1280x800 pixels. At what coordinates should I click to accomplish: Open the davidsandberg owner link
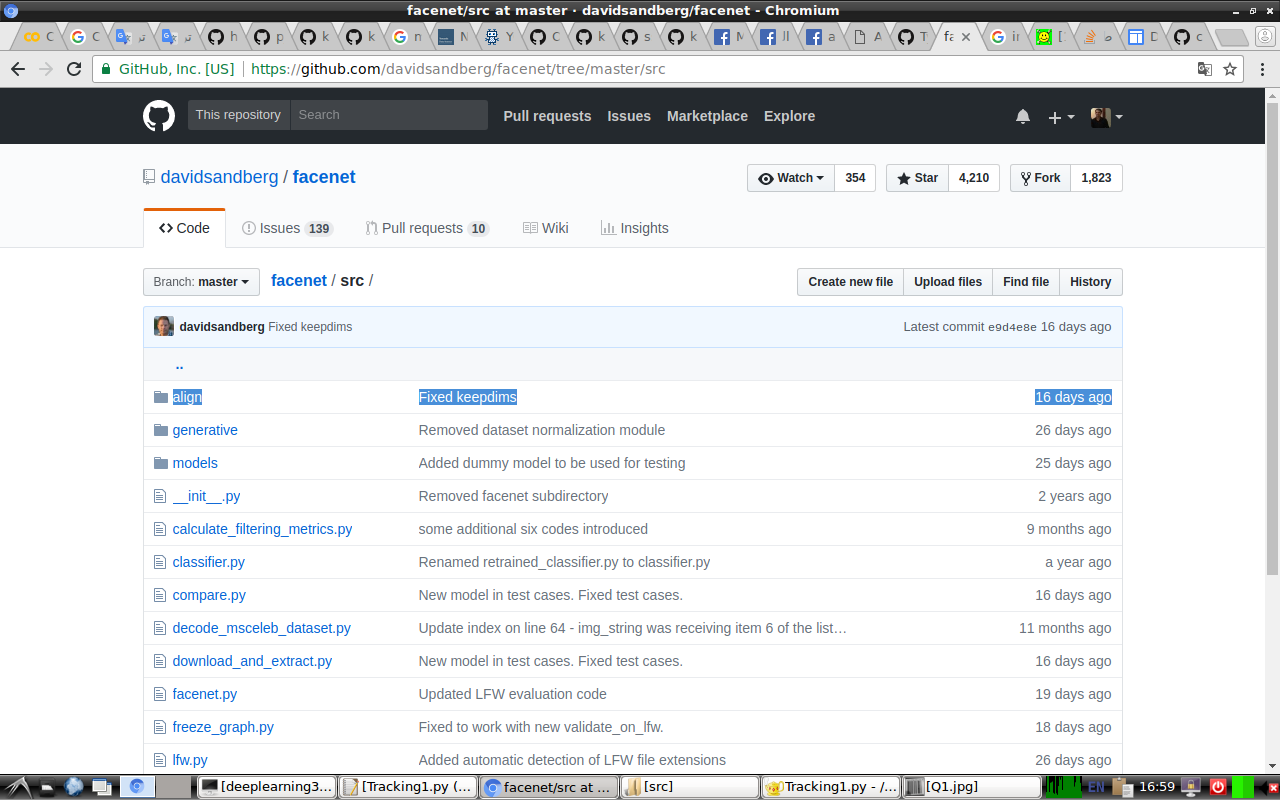[219, 177]
